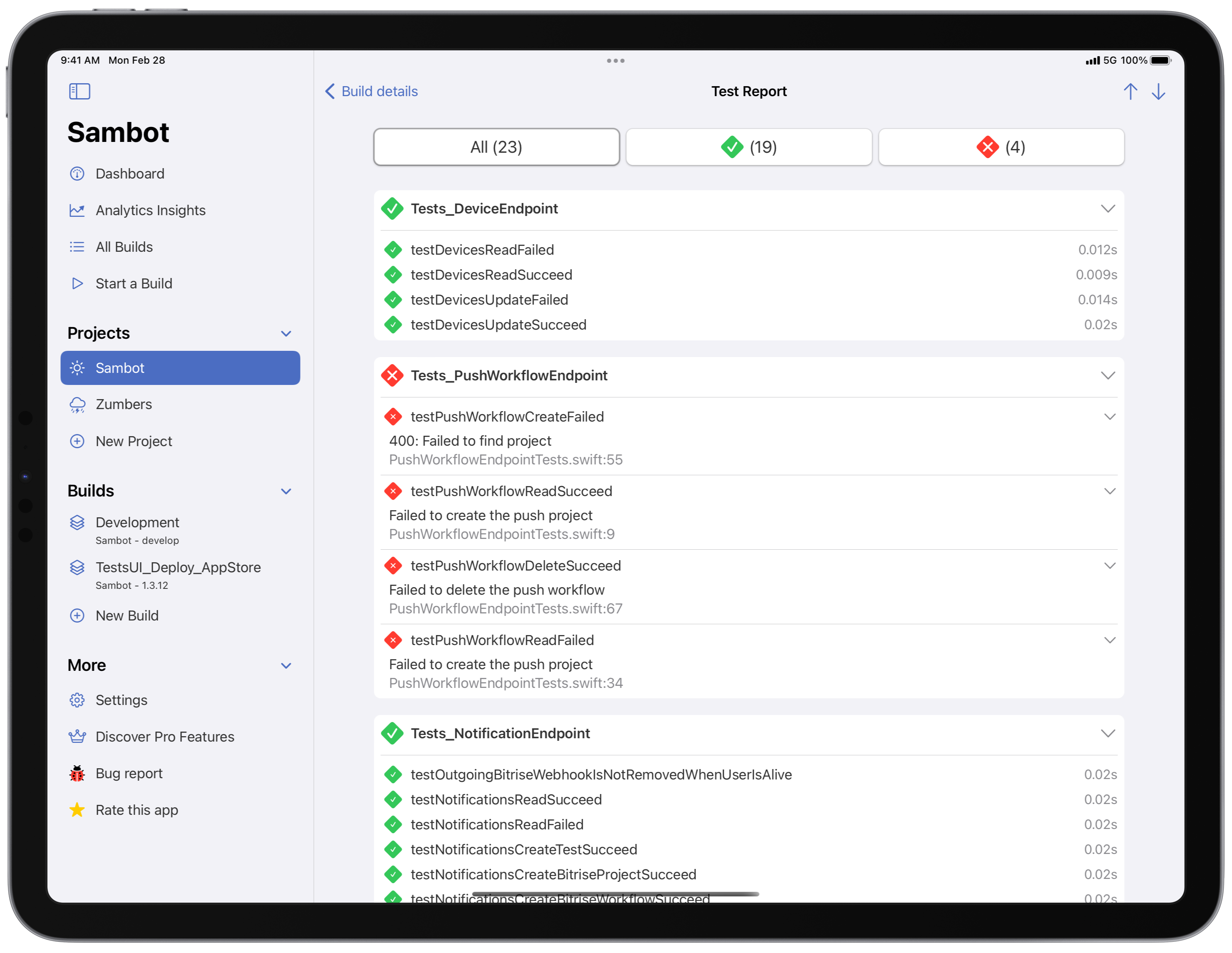
Task: Collapse testPushWorkflowDeleteSucceed details chevron
Action: (1110, 566)
